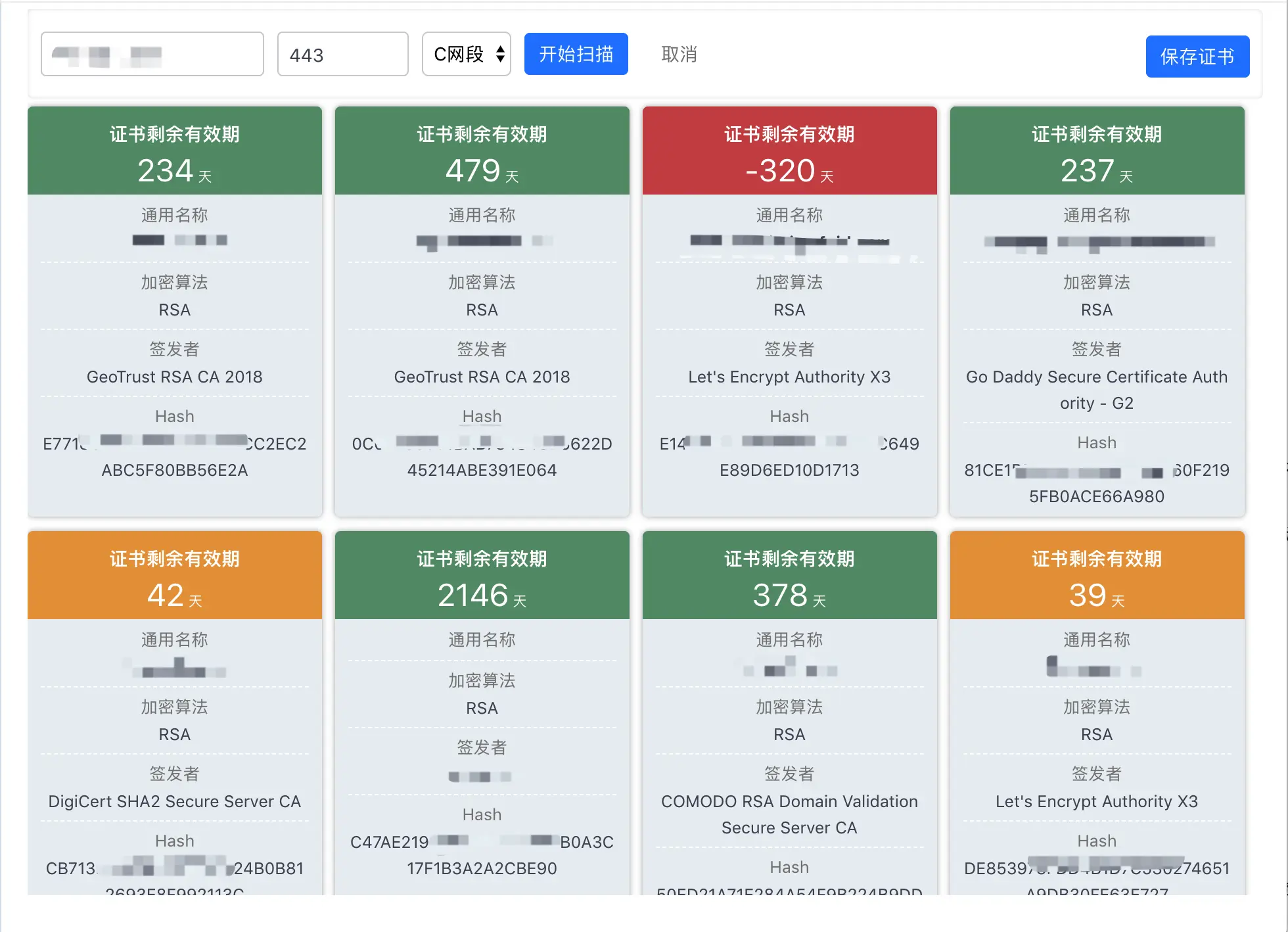Click the 取消 cancel button
The height and width of the screenshot is (932, 1288).
679,54
